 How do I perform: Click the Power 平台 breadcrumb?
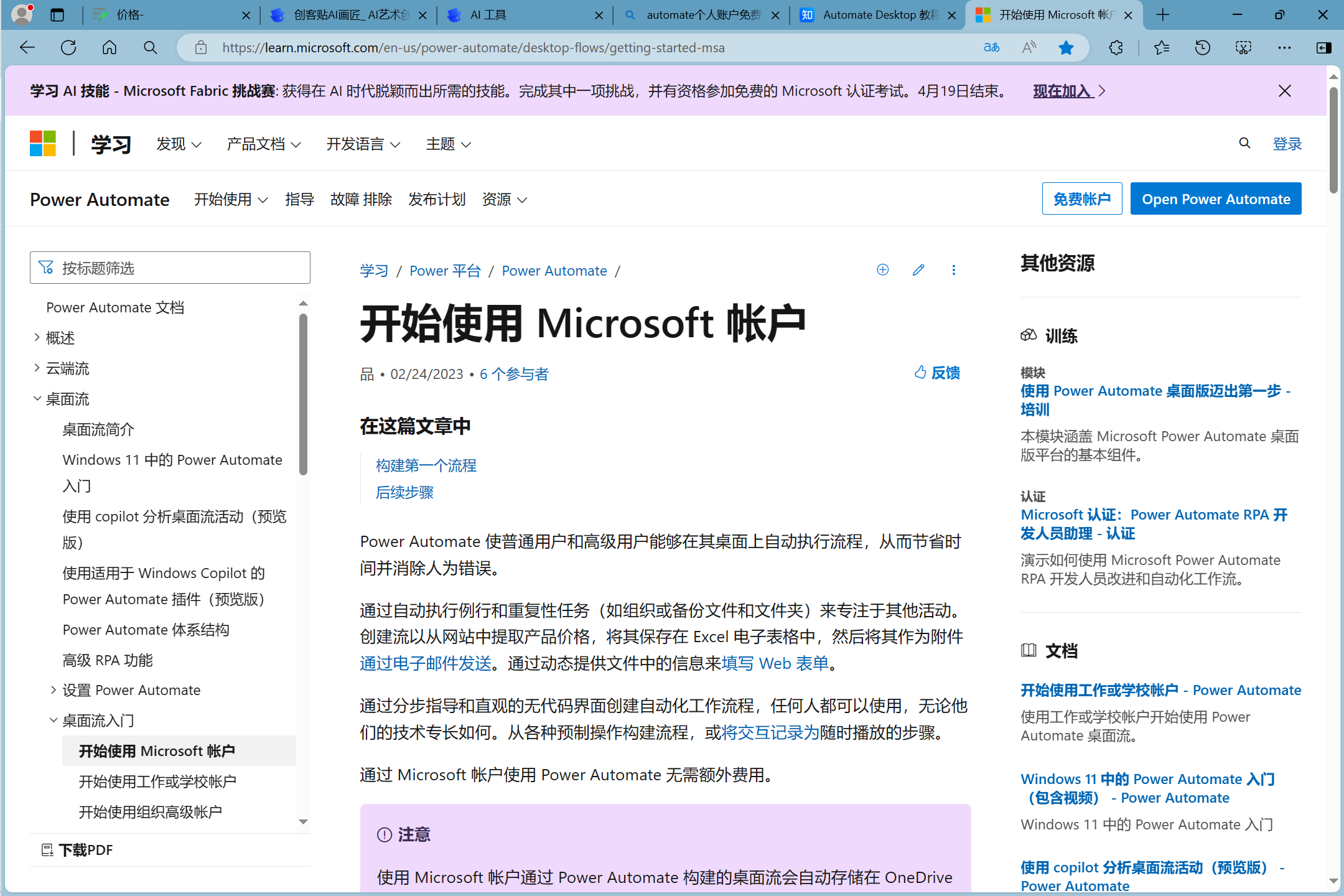click(445, 271)
